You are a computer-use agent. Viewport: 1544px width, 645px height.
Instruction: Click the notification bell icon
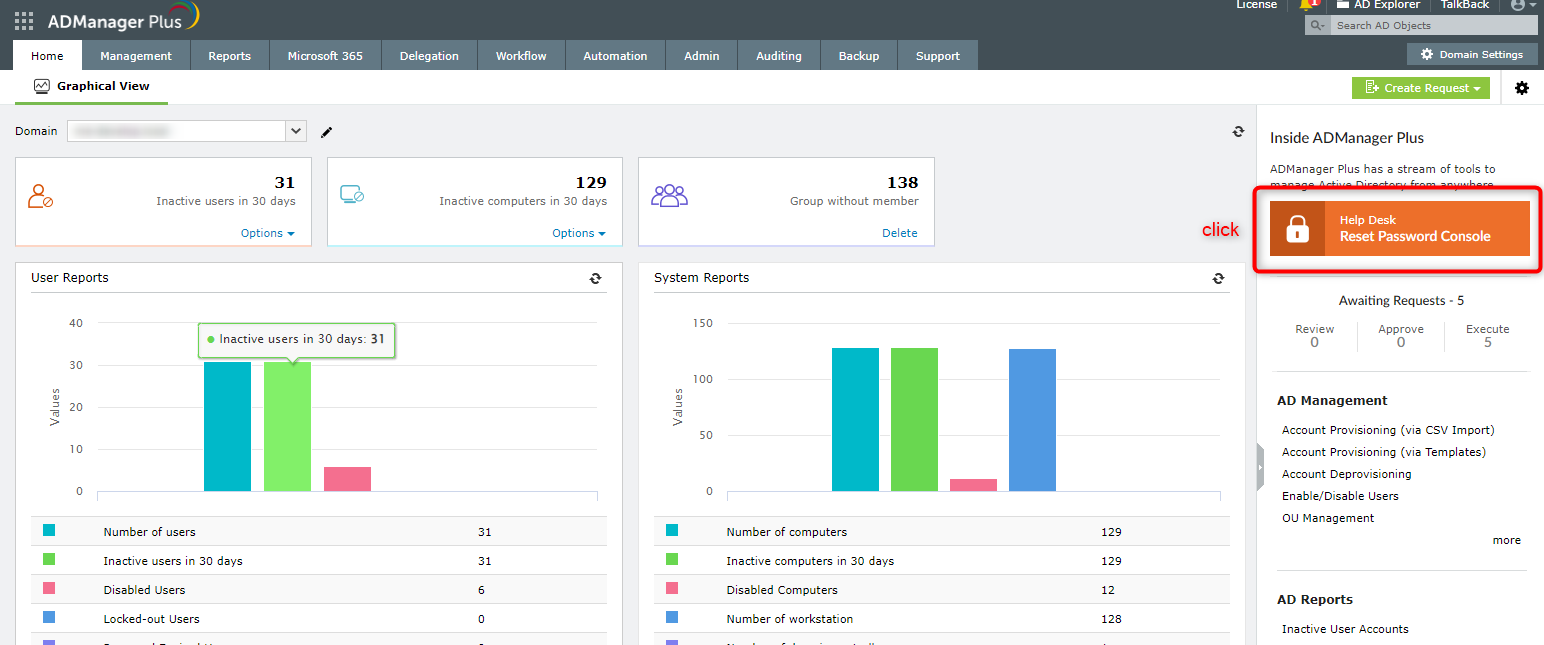pyautogui.click(x=1307, y=5)
